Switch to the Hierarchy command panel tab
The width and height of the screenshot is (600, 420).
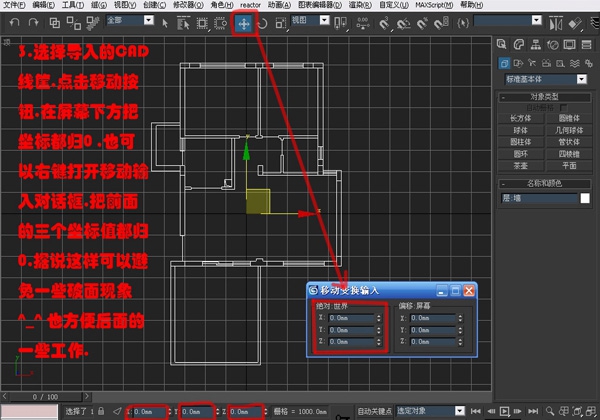(536, 44)
